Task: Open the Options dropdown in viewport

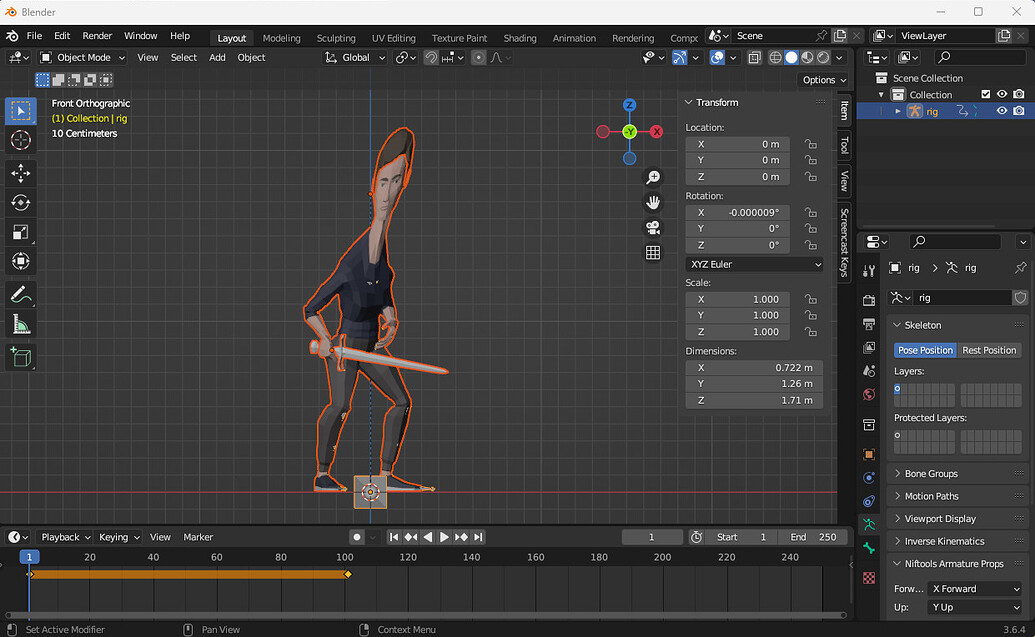Action: (x=824, y=80)
